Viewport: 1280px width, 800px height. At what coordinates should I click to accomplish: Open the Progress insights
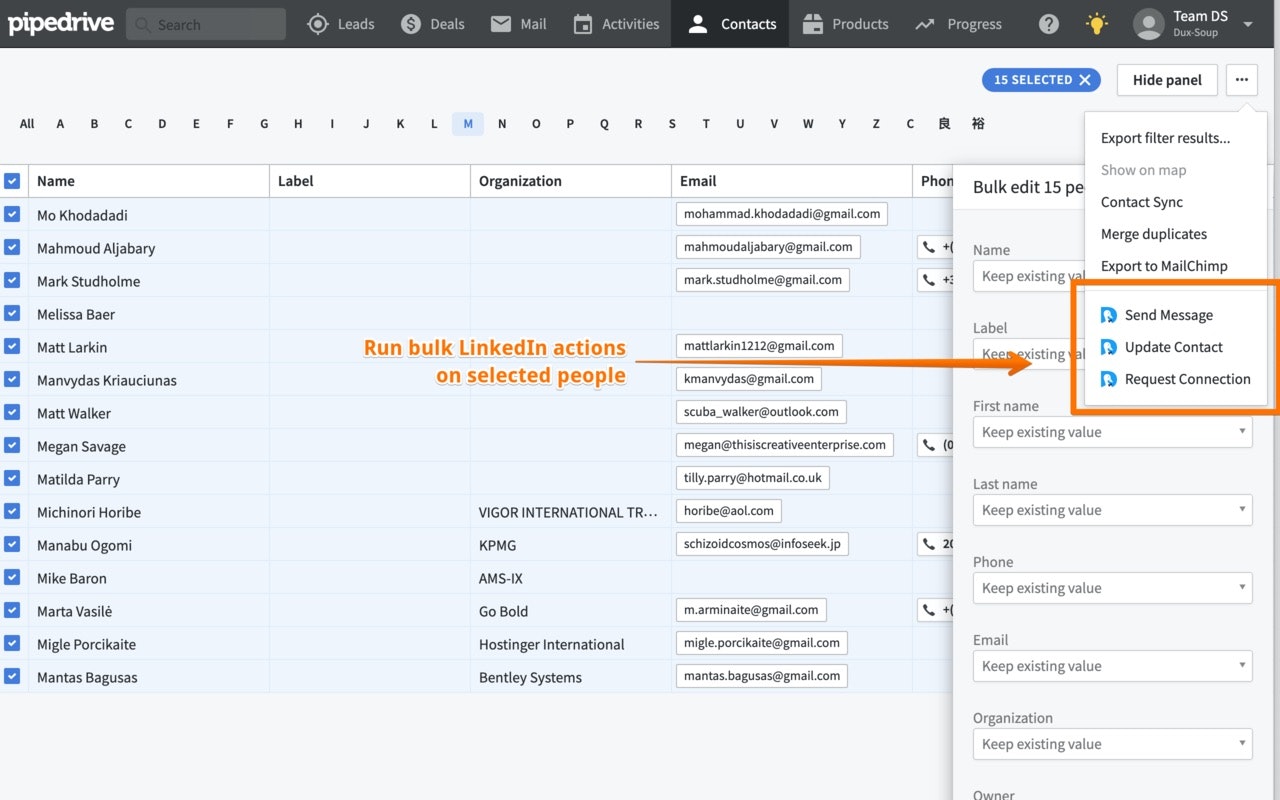point(958,23)
